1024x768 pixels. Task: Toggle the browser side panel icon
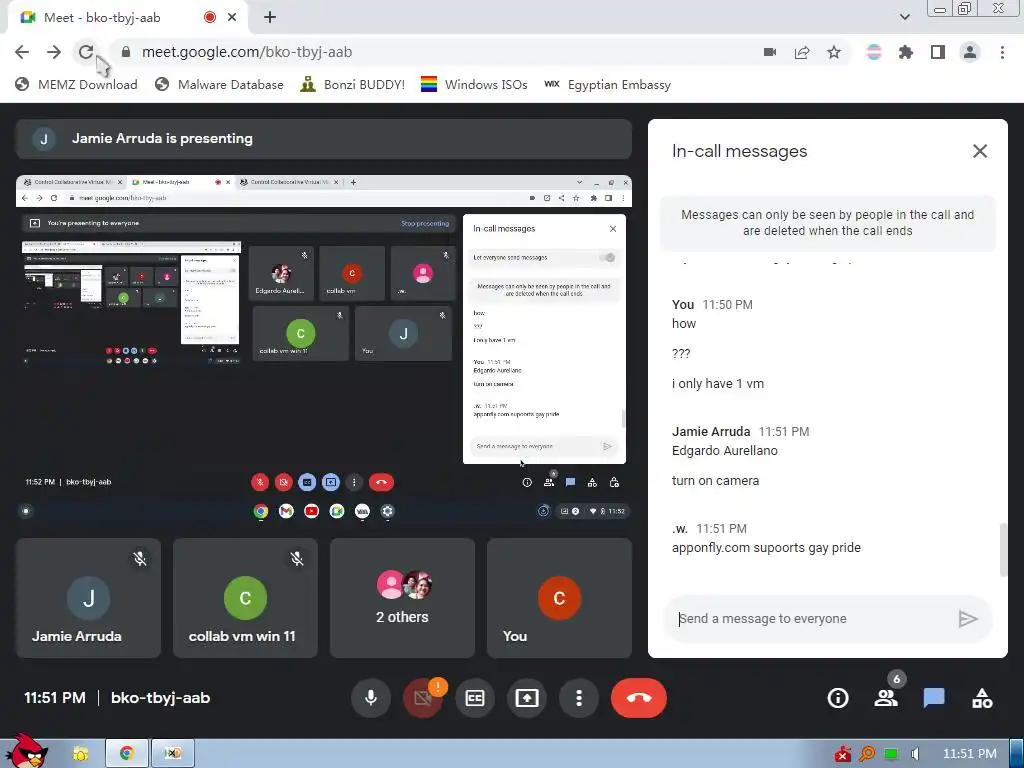[x=938, y=52]
